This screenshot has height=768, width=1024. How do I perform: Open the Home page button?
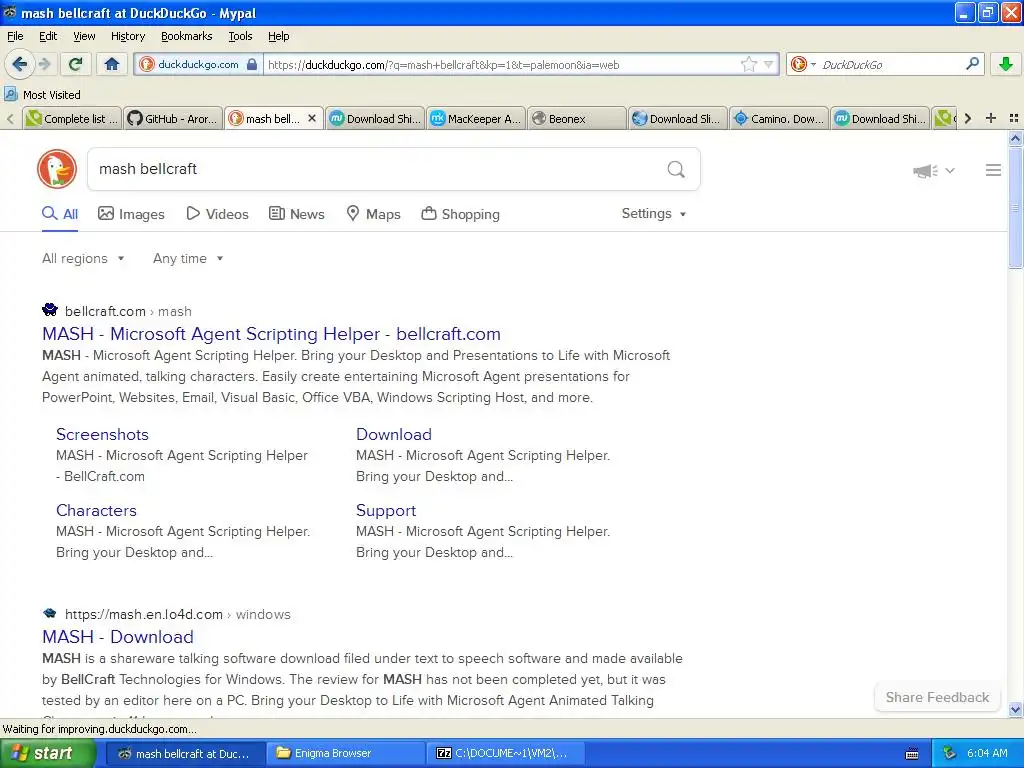click(112, 64)
